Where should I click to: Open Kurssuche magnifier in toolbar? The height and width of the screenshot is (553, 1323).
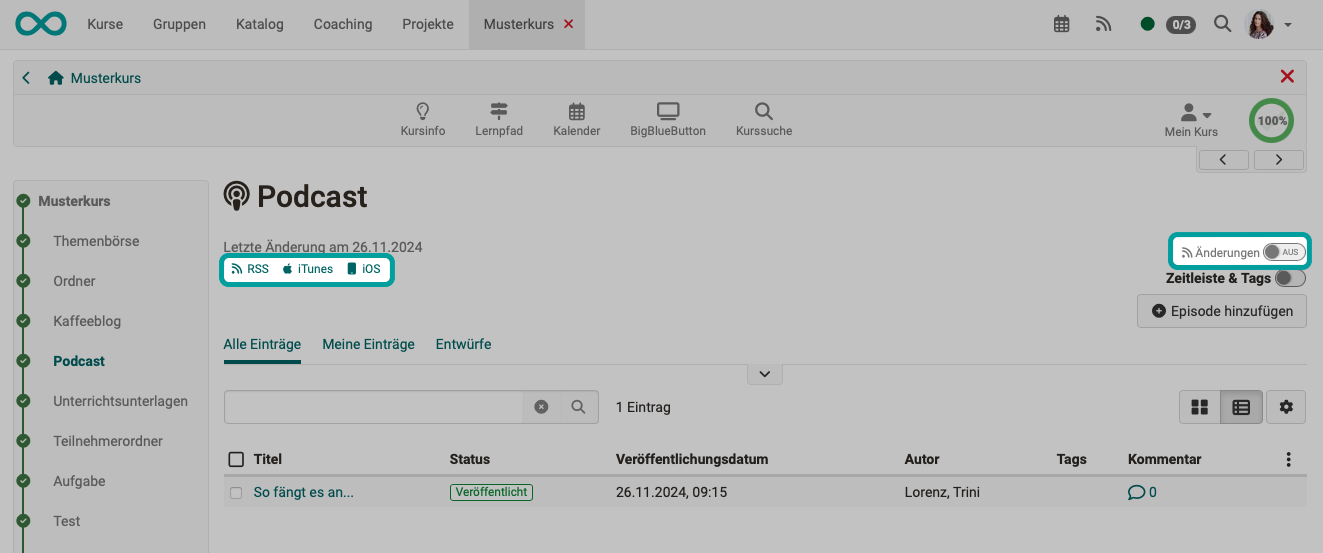pyautogui.click(x=763, y=112)
